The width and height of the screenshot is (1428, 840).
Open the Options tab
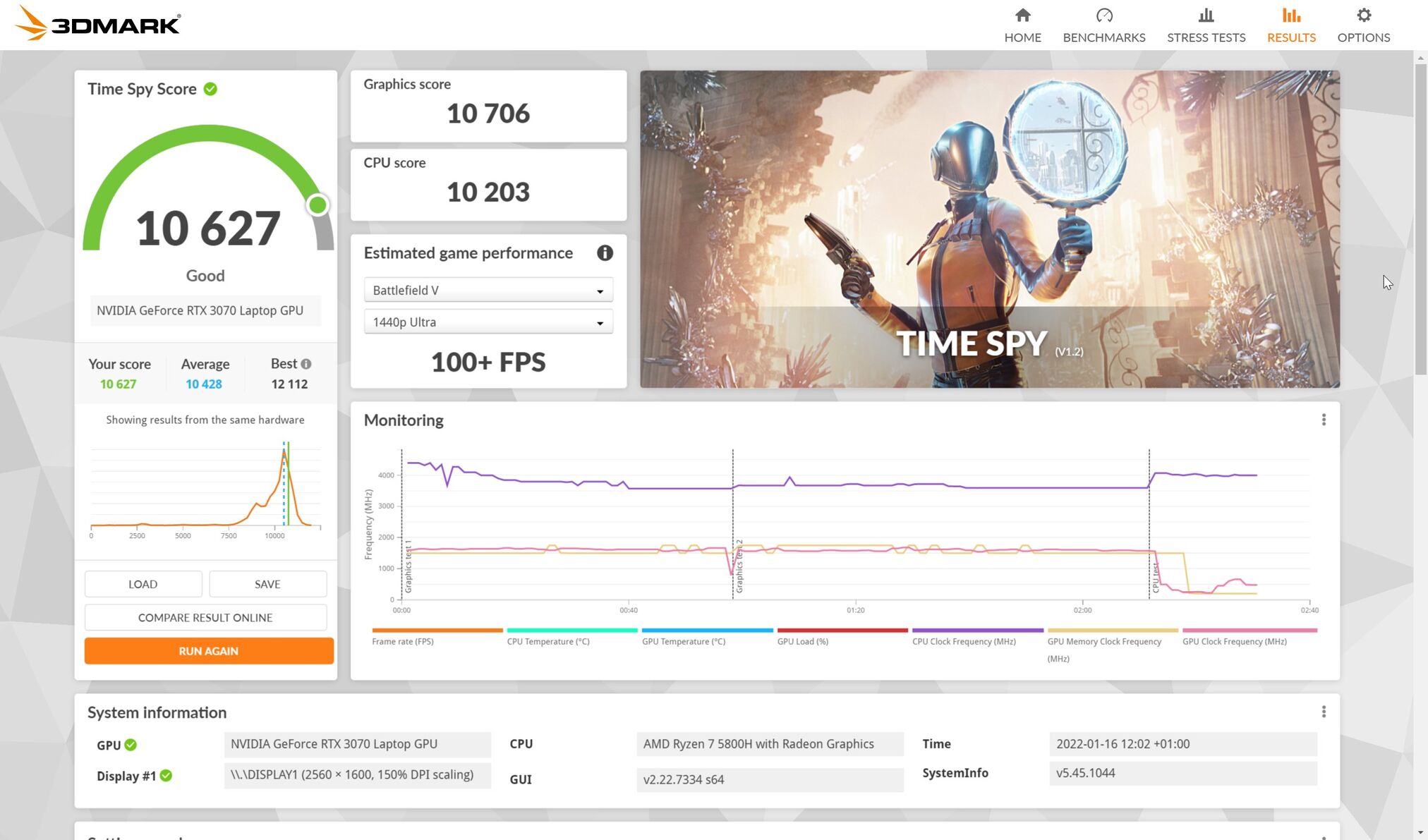coord(1363,25)
